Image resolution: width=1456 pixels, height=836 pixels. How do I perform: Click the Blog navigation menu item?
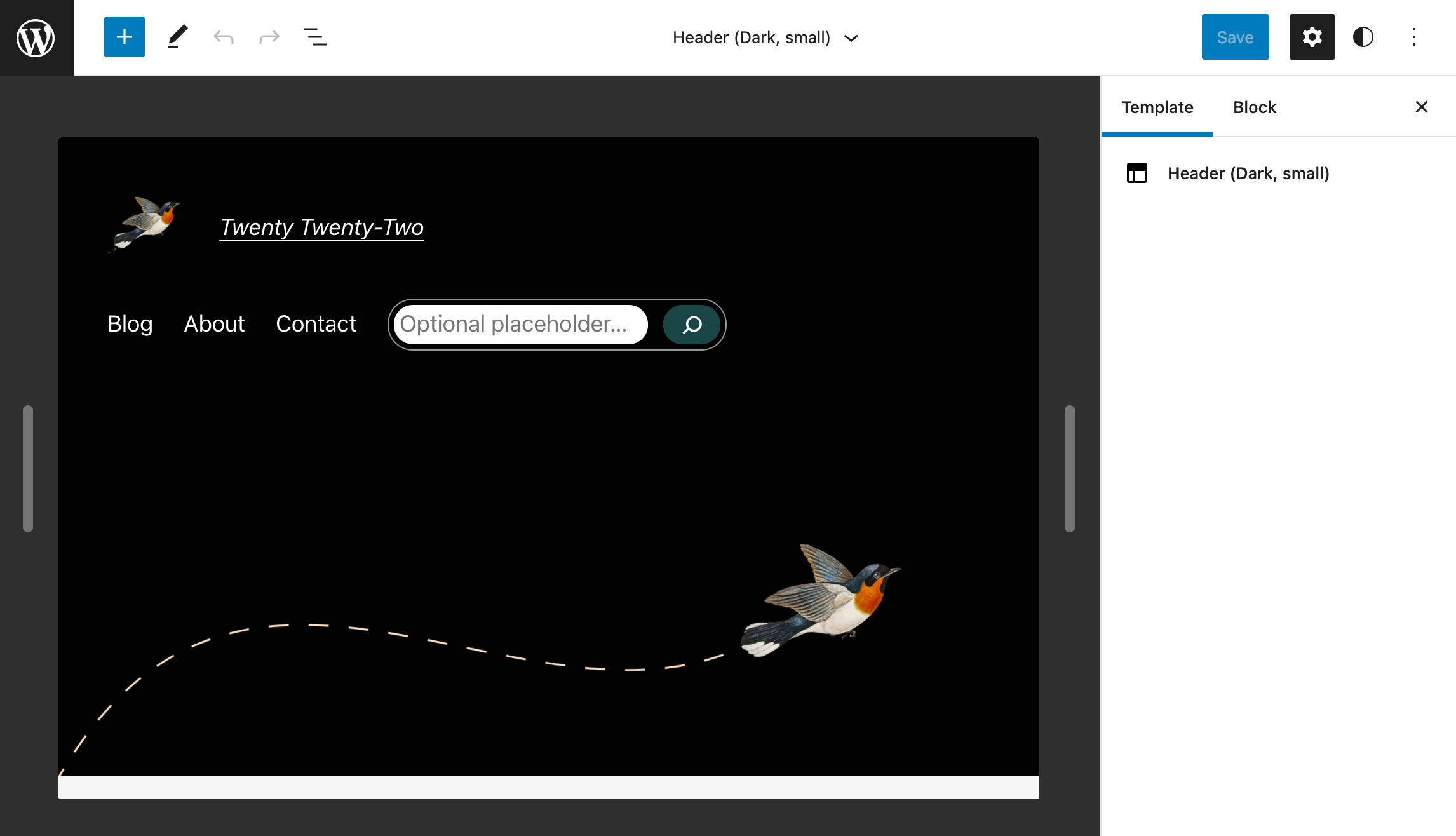(130, 323)
